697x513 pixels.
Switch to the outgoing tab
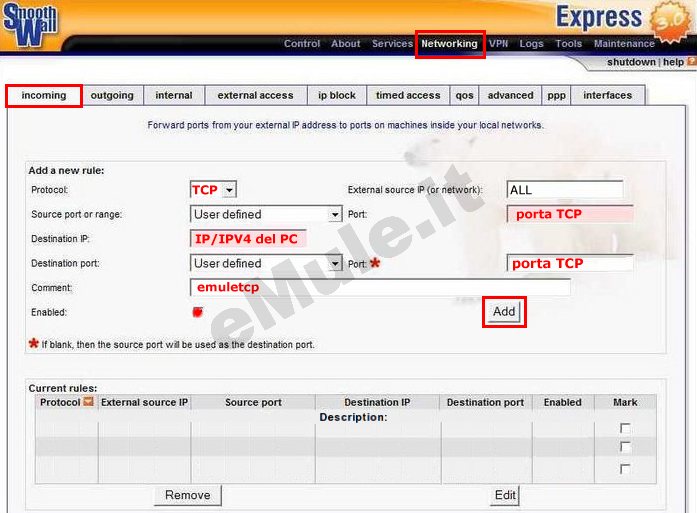(x=112, y=96)
